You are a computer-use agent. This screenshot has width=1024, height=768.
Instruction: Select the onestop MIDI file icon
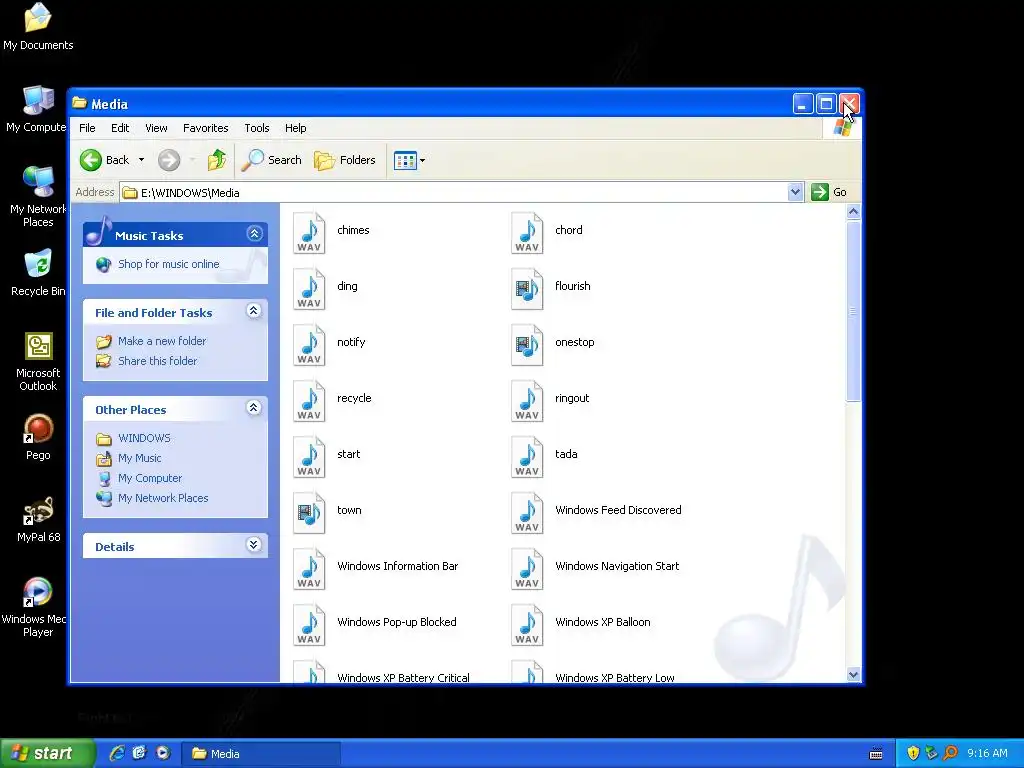(x=527, y=345)
